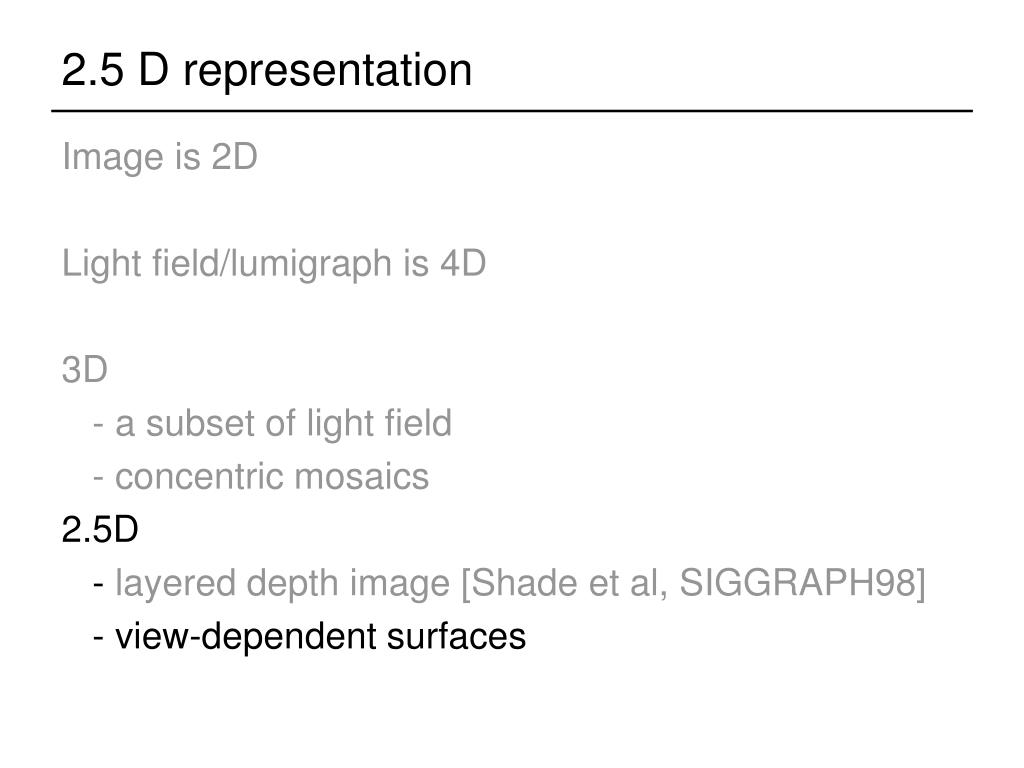The width and height of the screenshot is (1024, 768).
Task: Click the word 'representation' in the title
Action: (x=327, y=72)
